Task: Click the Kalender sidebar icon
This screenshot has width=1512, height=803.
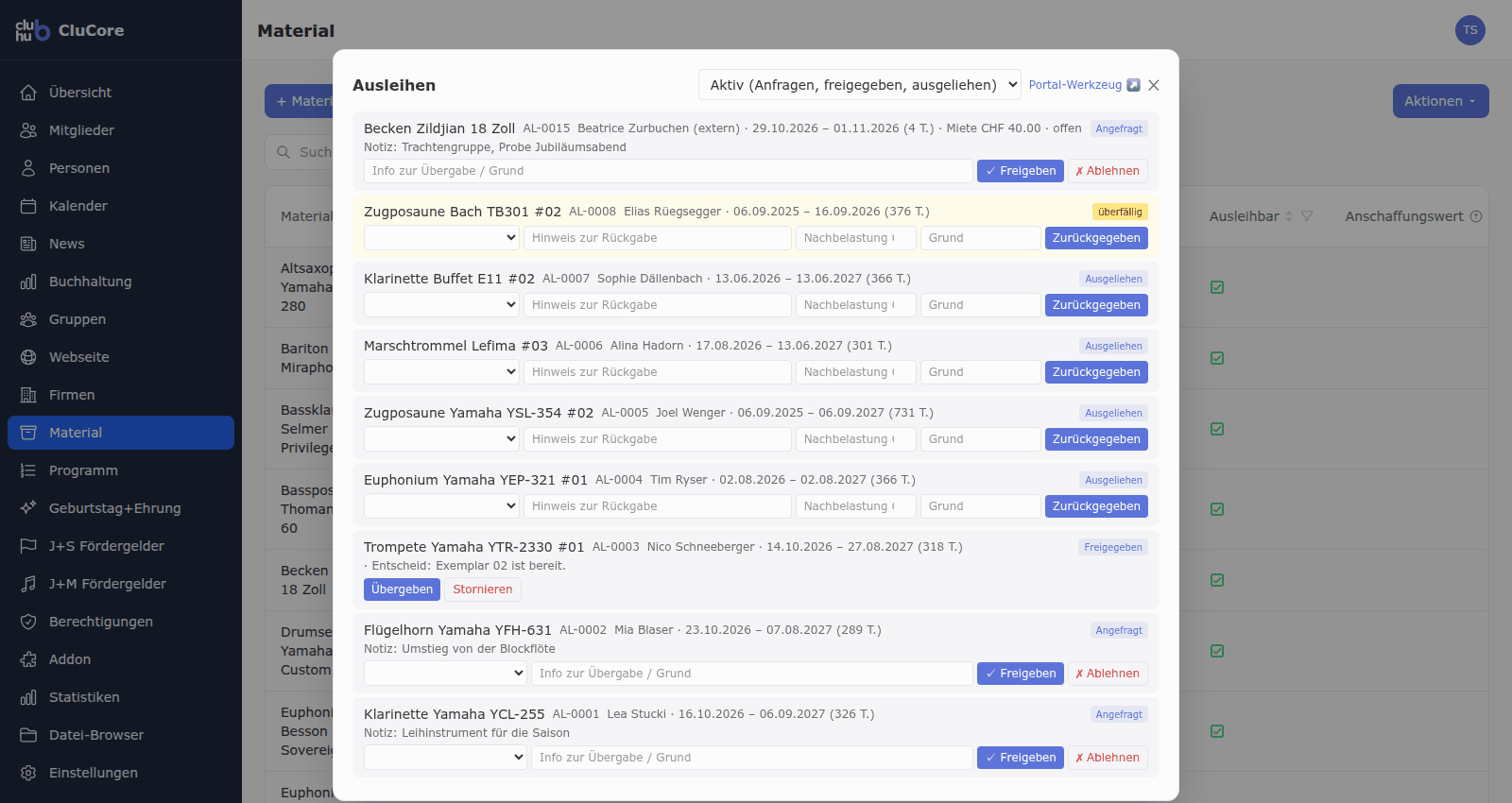Action: (28, 206)
